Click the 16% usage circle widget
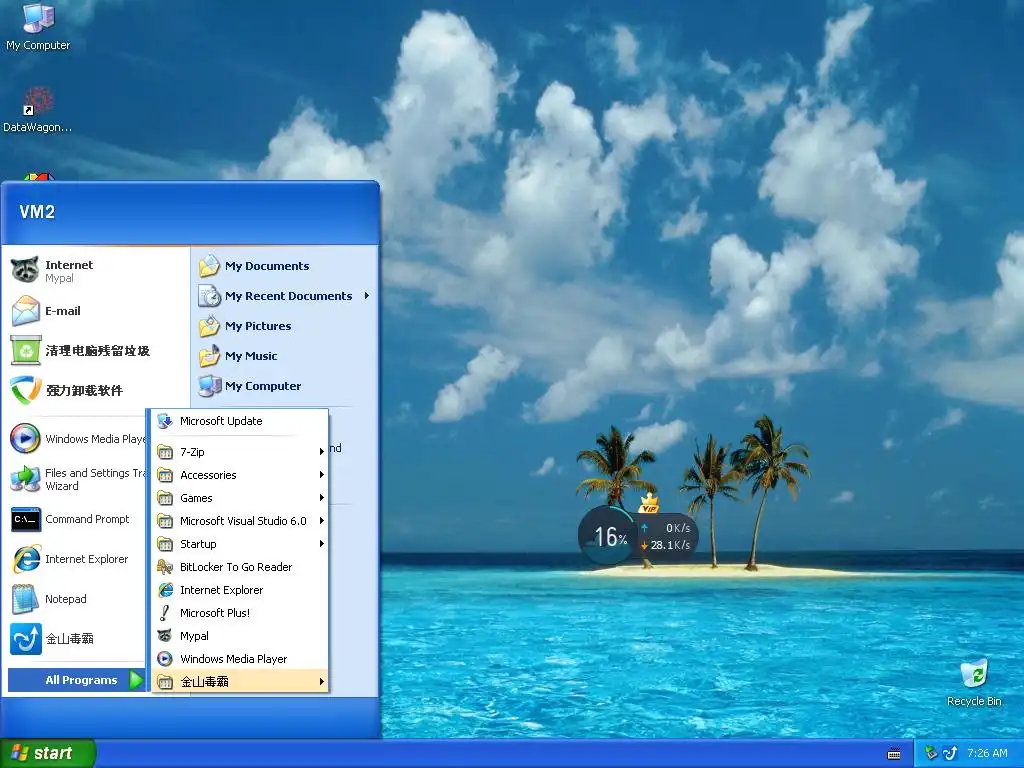This screenshot has width=1024, height=768. point(607,536)
